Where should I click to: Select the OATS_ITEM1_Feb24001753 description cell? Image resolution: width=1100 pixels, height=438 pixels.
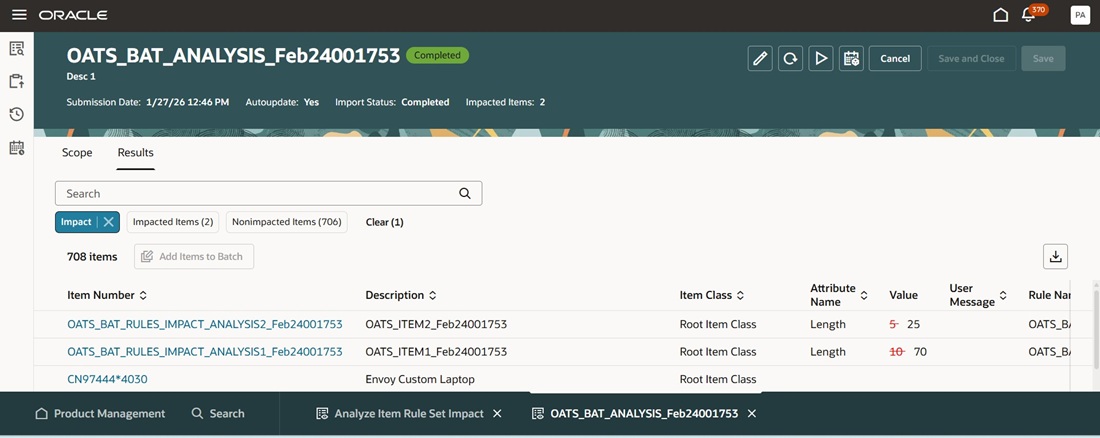[436, 352]
